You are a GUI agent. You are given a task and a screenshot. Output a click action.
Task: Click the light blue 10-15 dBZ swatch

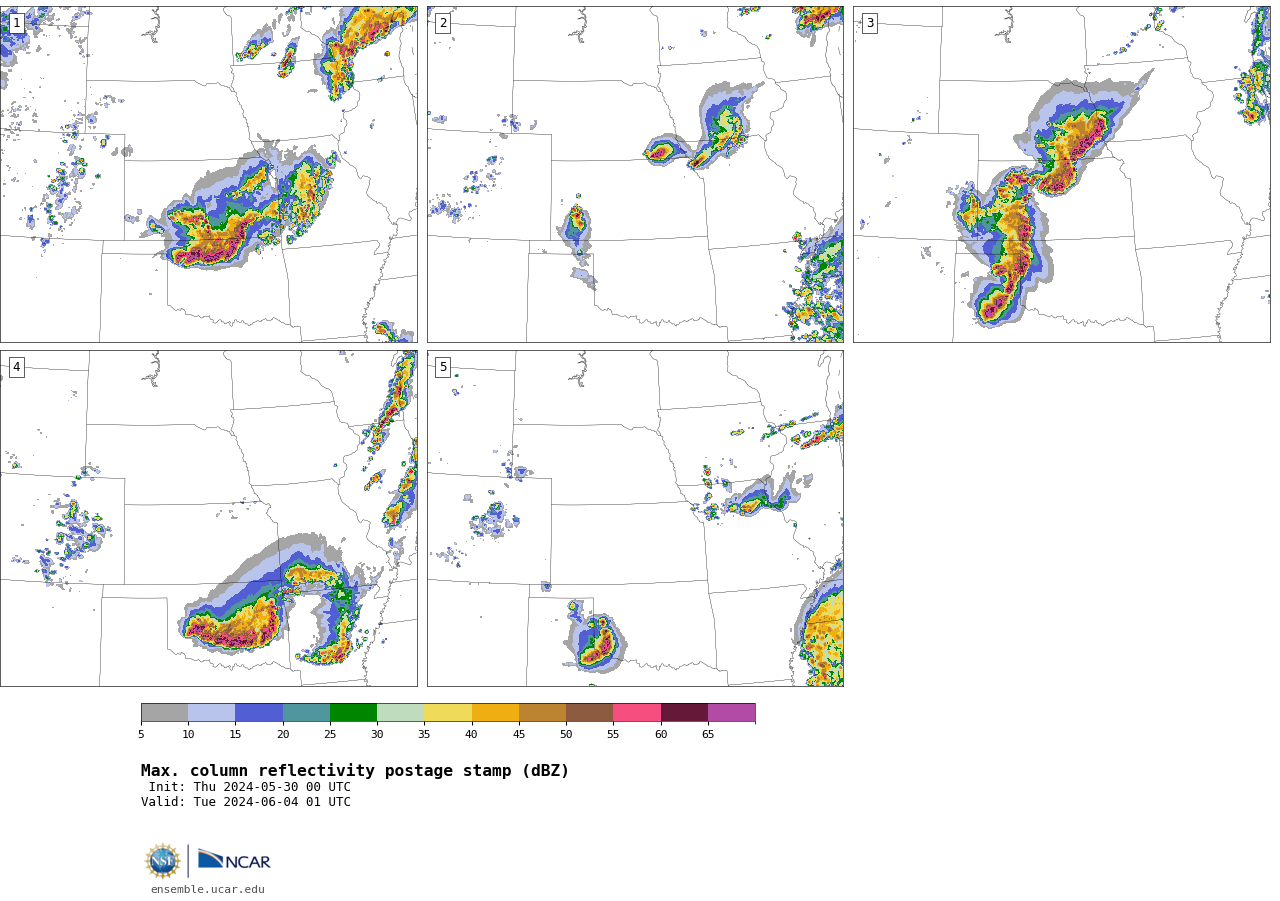click(x=211, y=713)
